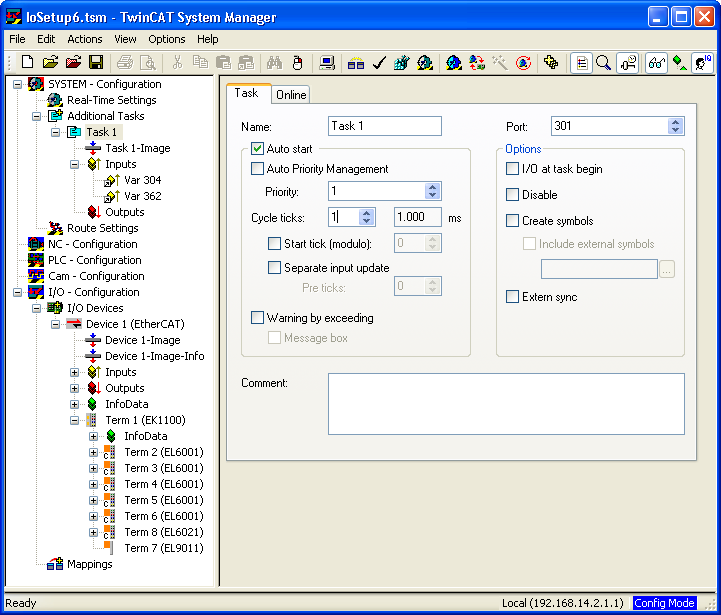721x615 pixels.
Task: Click the Generate Mappings icon
Action: 355,62
